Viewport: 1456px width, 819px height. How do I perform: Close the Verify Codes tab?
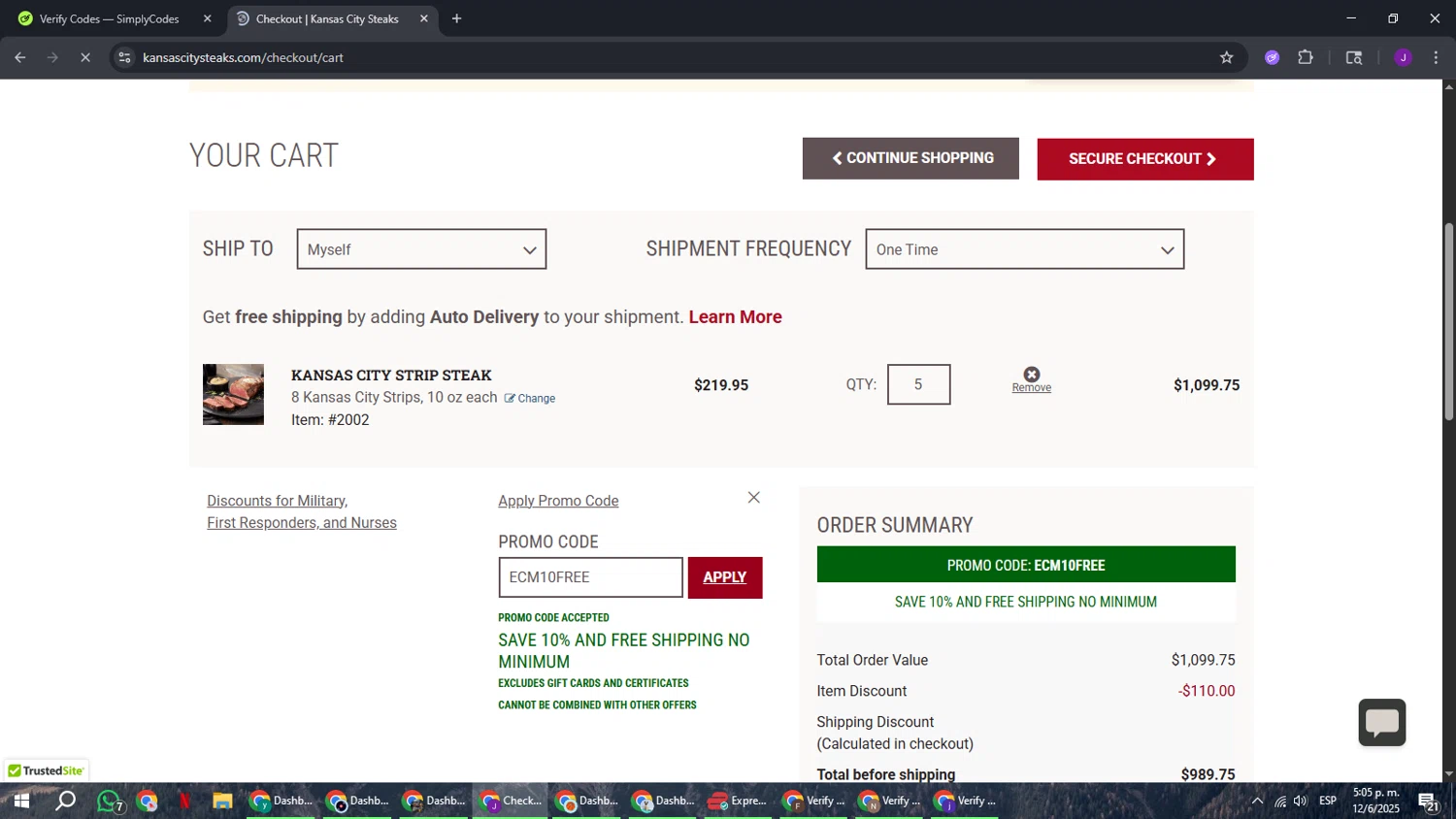(x=207, y=18)
